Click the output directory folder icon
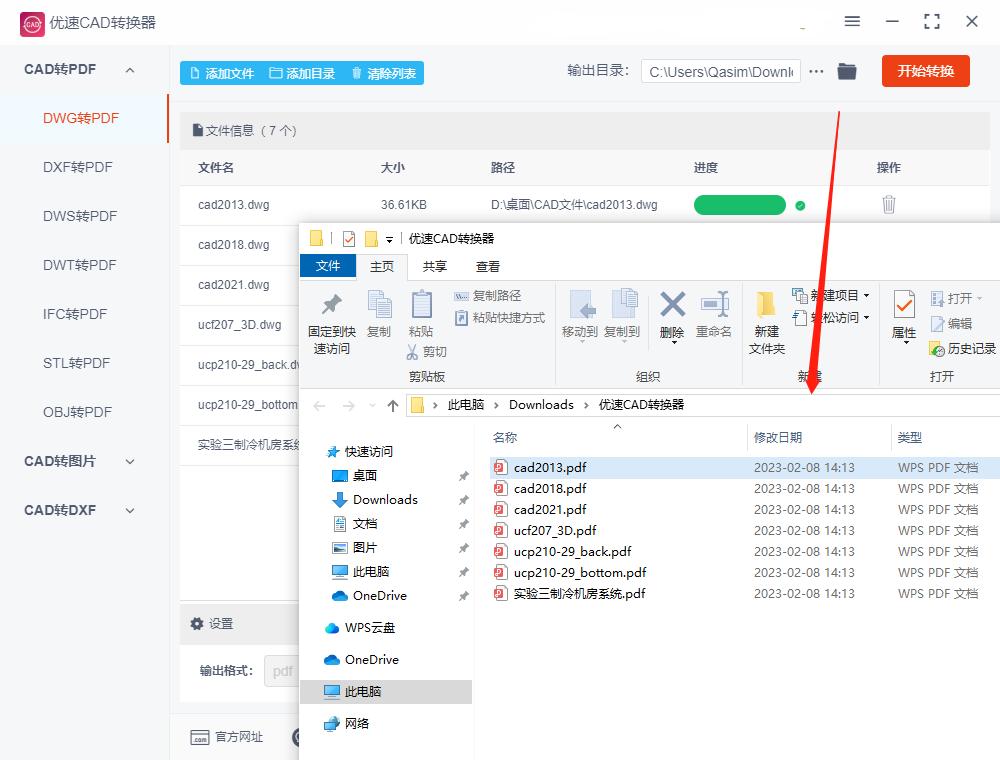Screen dimensions: 1000x760 tap(847, 71)
